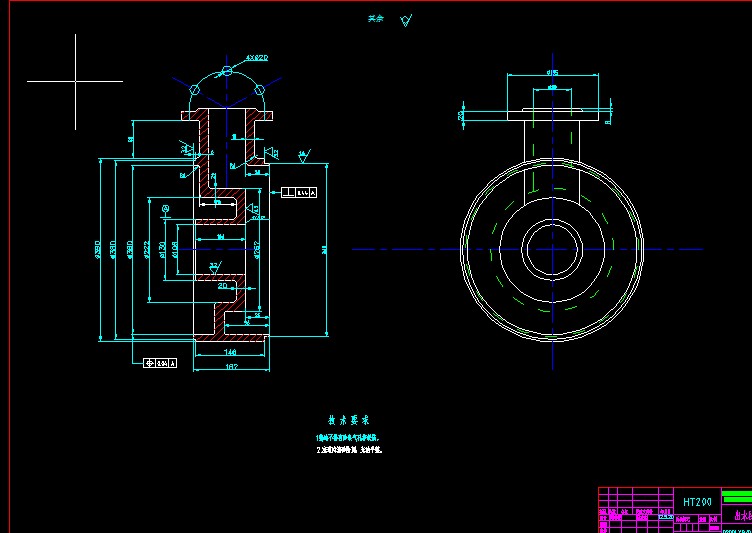752x533 pixels.
Task: Click the datum A marker symbol
Action: (x=166, y=211)
